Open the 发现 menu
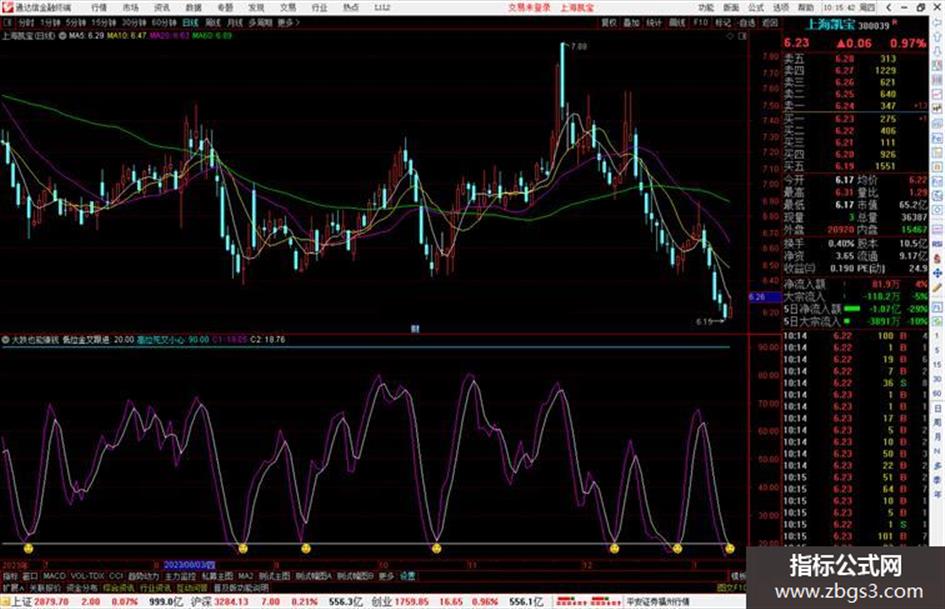Screen dimensions: 945x609 tap(256, 7)
